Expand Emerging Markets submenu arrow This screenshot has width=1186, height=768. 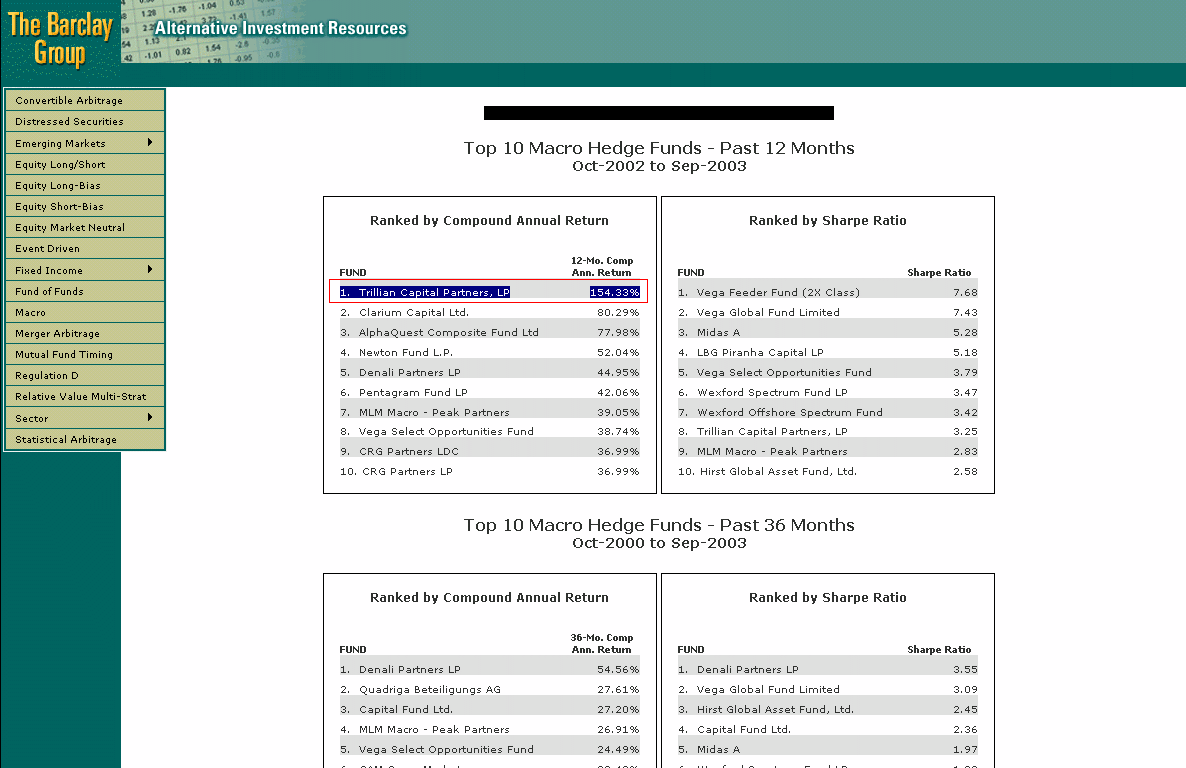[150, 142]
